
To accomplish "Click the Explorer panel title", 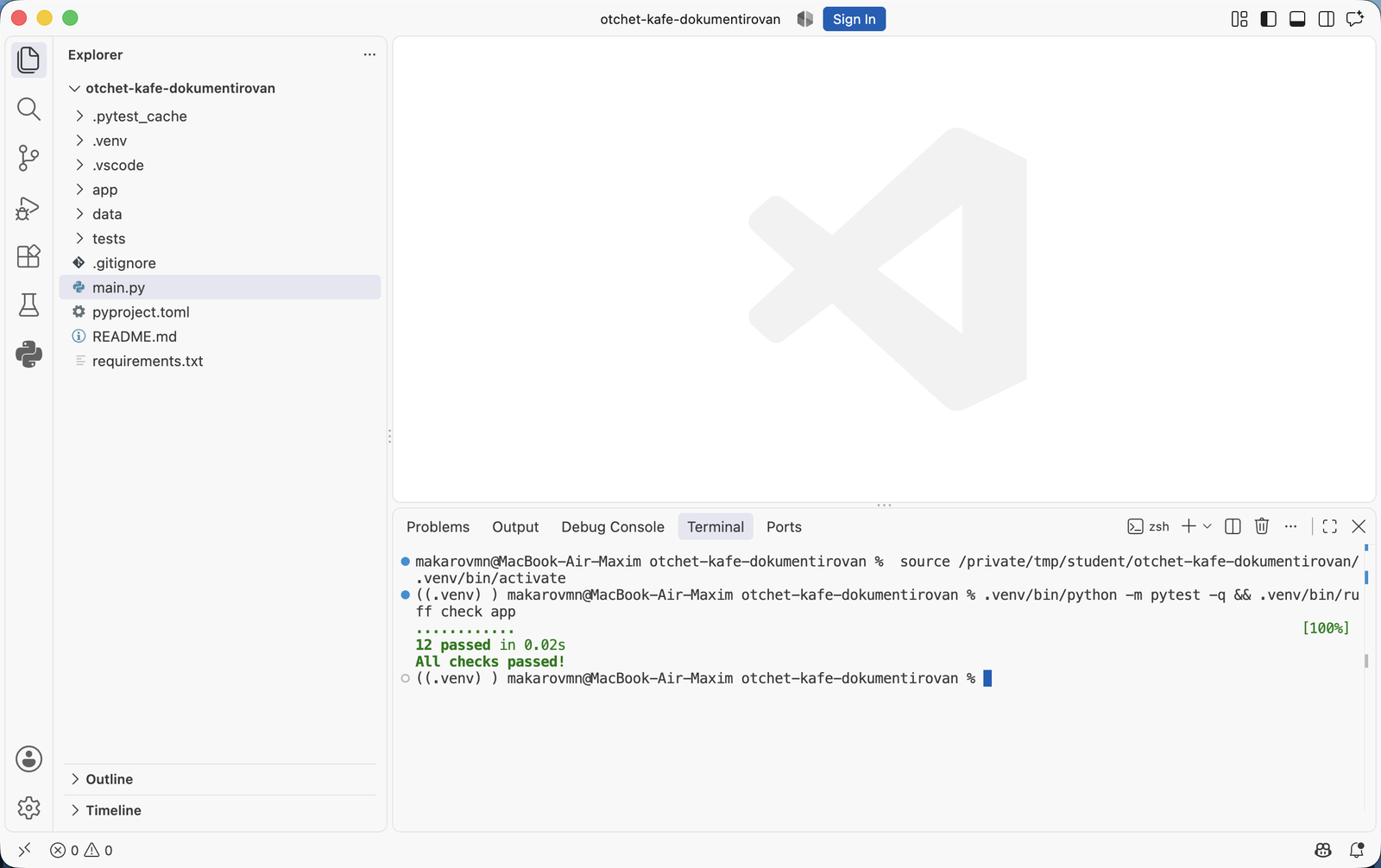I will (x=95, y=54).
